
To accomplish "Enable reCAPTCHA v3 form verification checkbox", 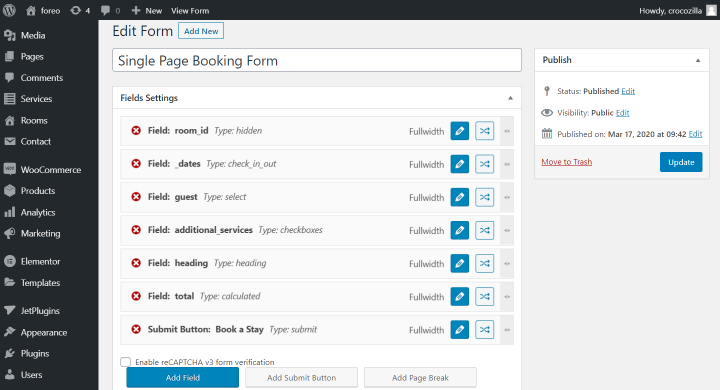I will [x=125, y=362].
